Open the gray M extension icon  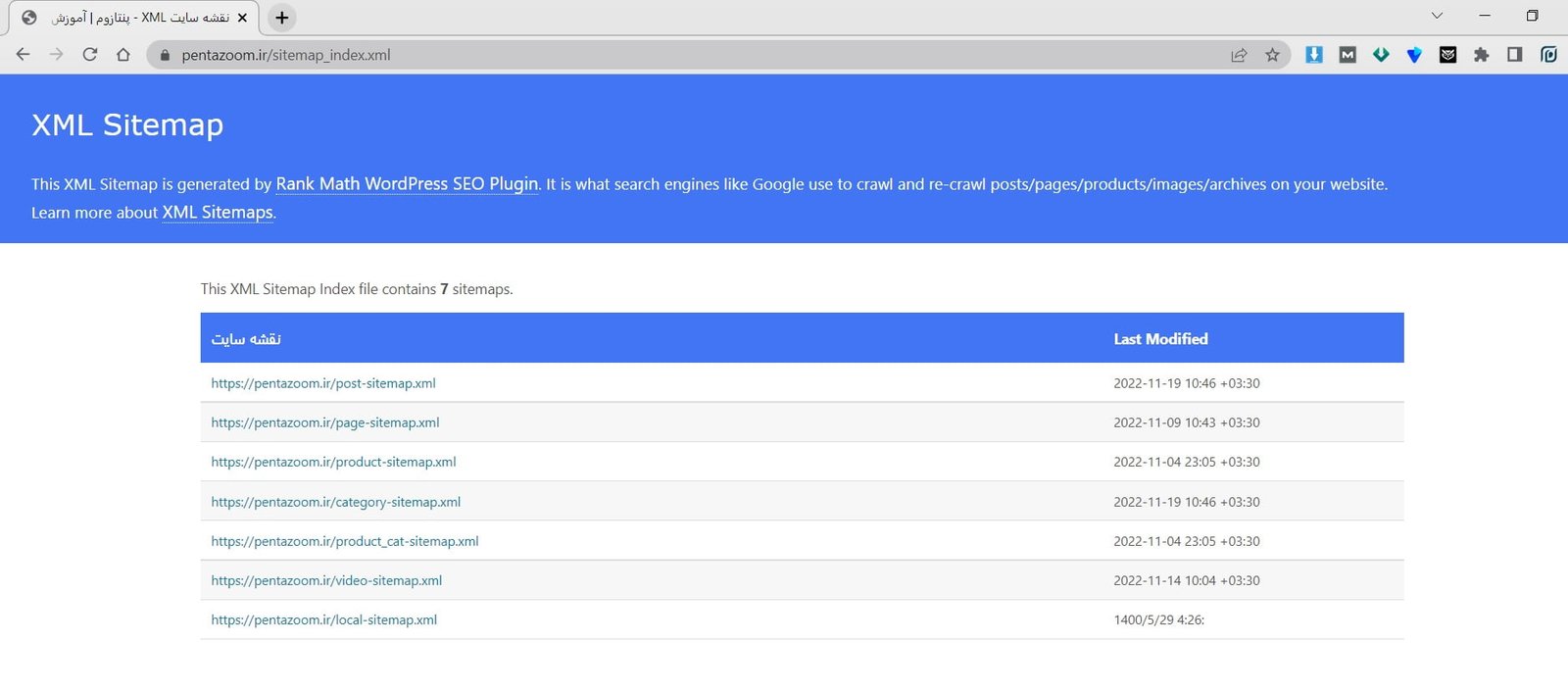pos(1347,55)
